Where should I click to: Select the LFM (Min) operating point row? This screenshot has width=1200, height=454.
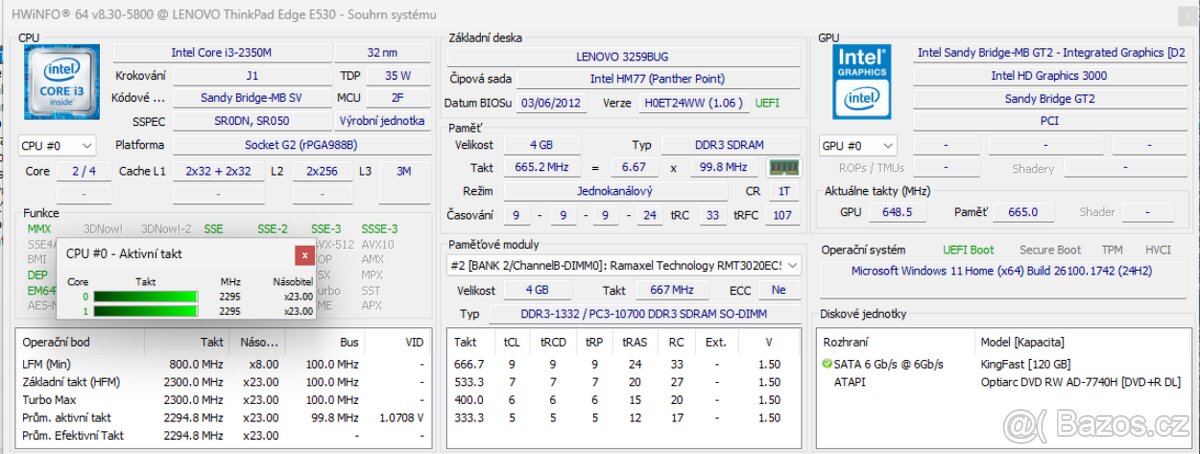224,364
